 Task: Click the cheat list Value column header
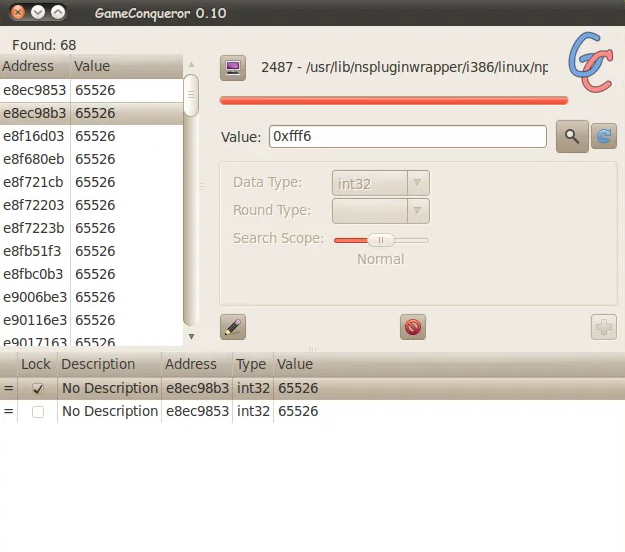(x=449, y=364)
